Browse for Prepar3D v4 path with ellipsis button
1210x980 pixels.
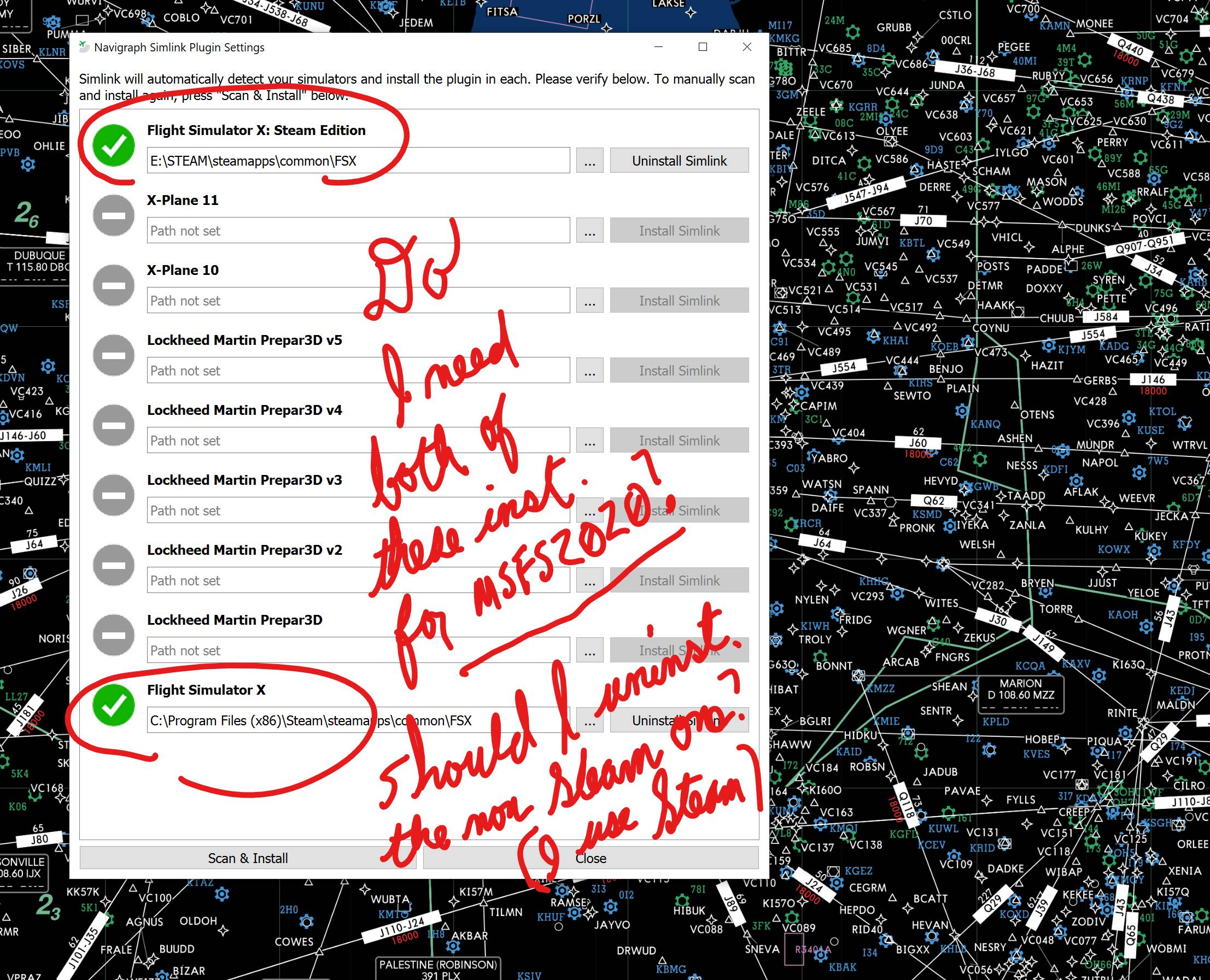[x=589, y=441]
